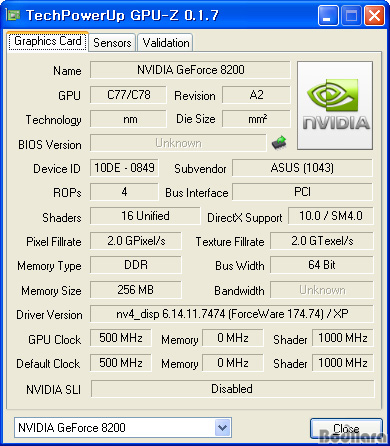This screenshot has width=390, height=446.
Task: Click the GPU Clock row Shader 1000 MHz
Action: pyautogui.click(x=343, y=338)
